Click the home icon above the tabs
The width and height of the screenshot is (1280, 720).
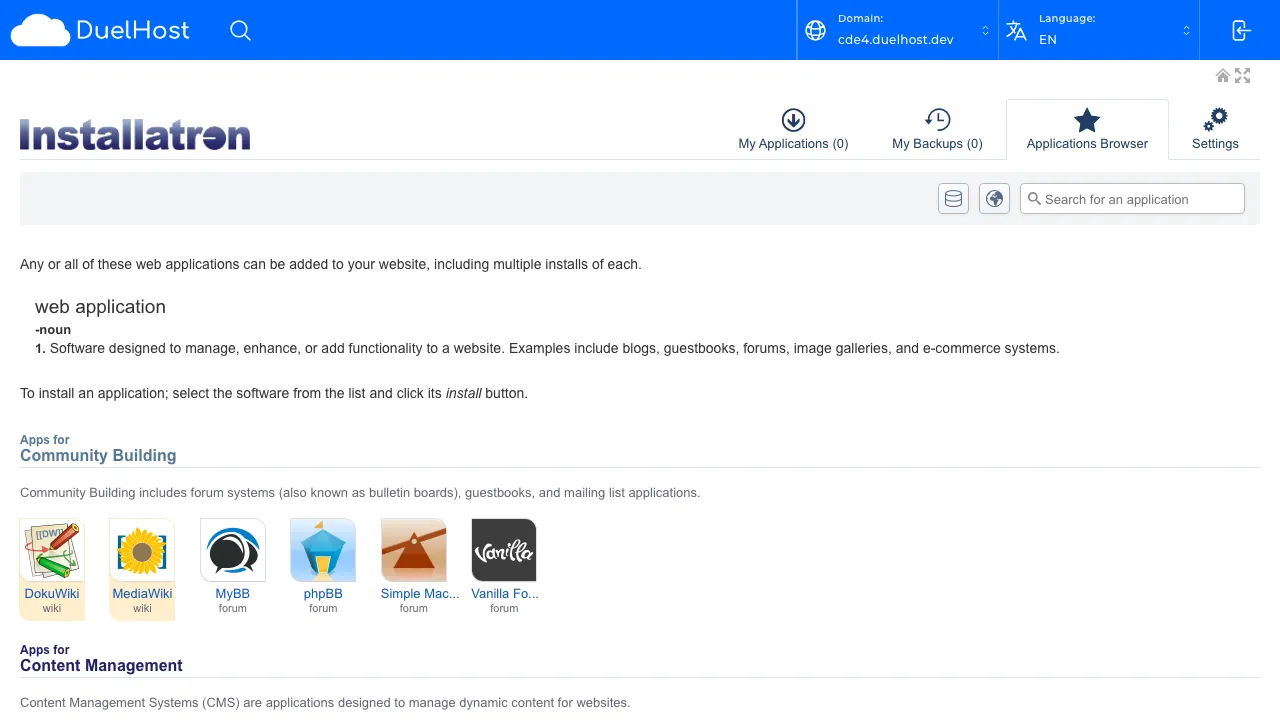coord(1223,75)
